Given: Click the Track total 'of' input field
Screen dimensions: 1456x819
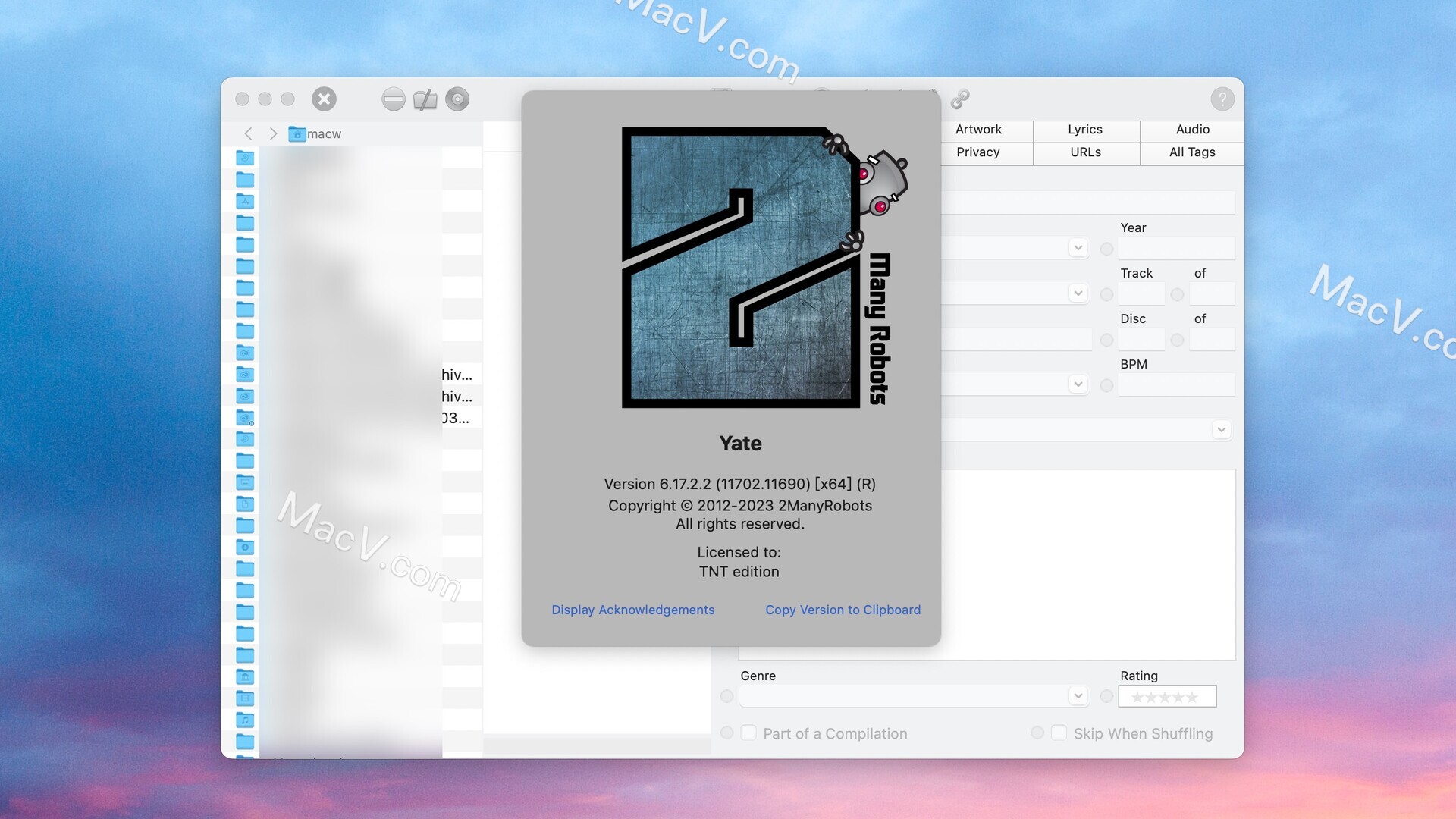Looking at the screenshot, I should click(x=1212, y=293).
